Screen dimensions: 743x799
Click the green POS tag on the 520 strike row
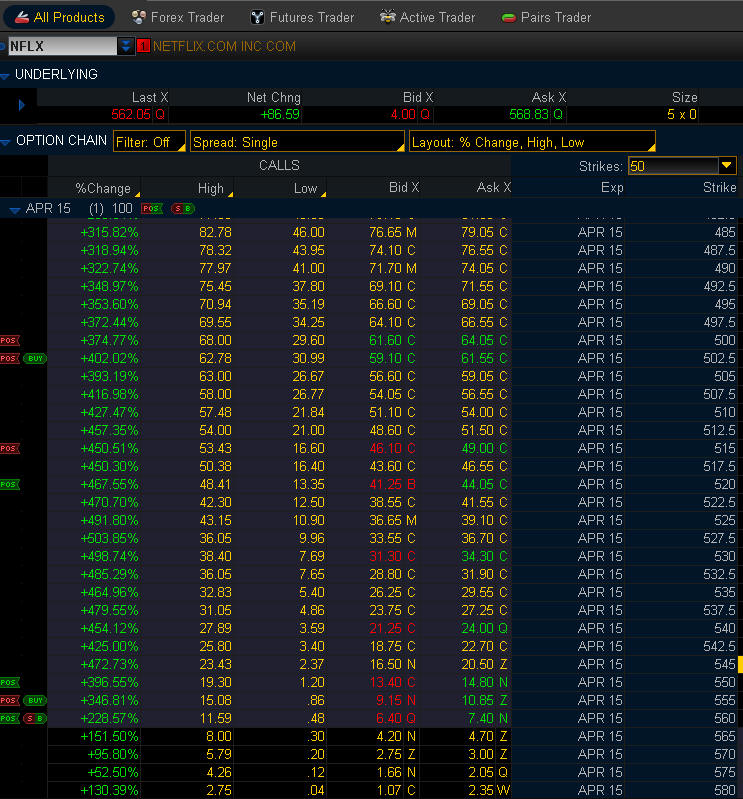click(x=9, y=484)
